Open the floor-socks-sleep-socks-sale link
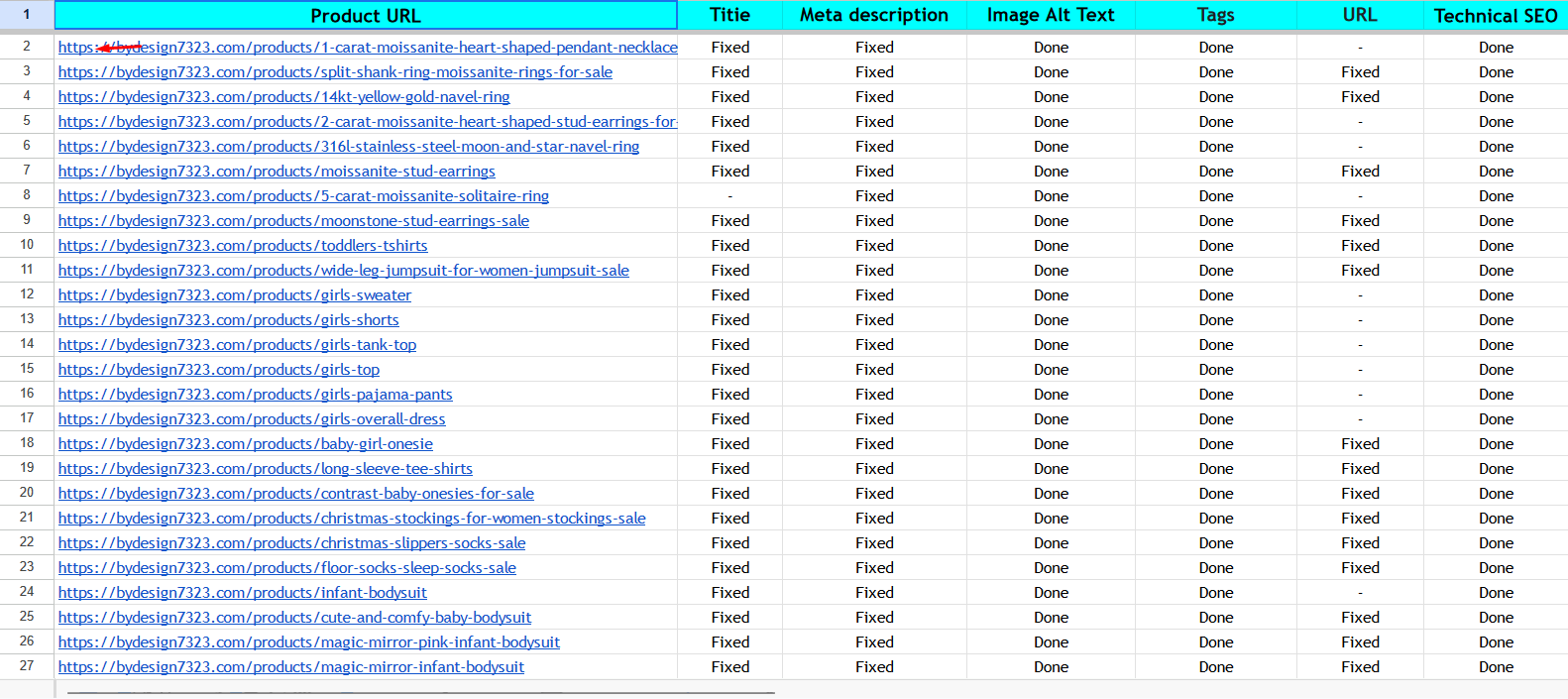The height and width of the screenshot is (699, 1568). [287, 568]
